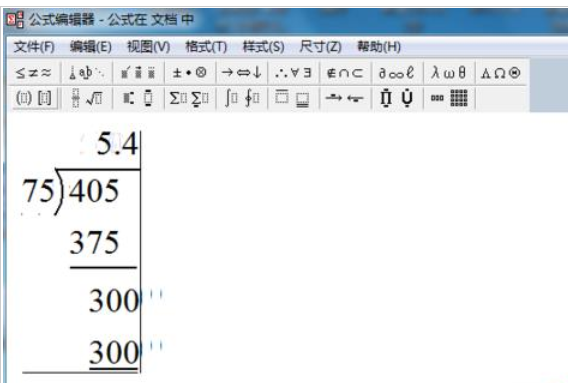Open the 视图(V) menu
Screen dimensions: 568x383
149,47
